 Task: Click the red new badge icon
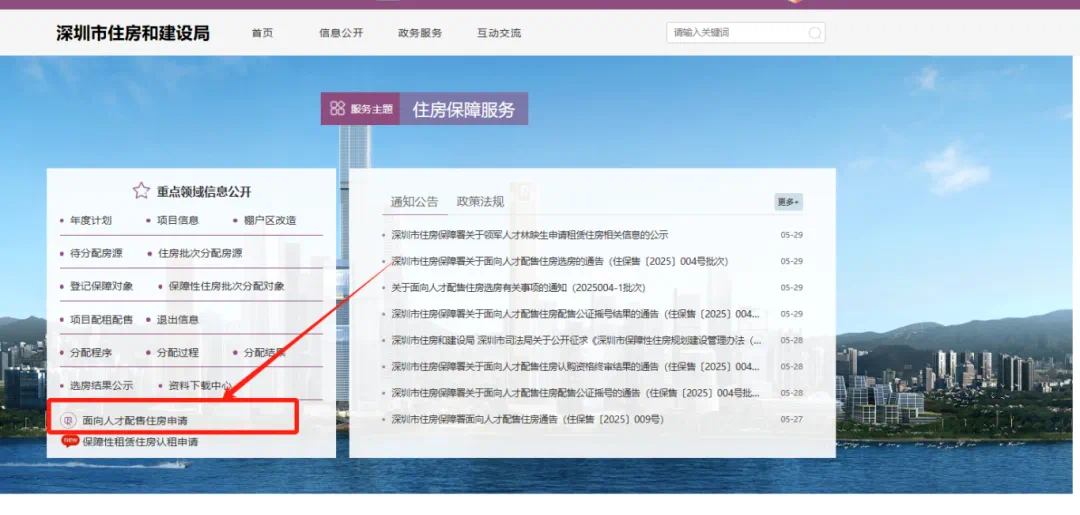[x=70, y=441]
